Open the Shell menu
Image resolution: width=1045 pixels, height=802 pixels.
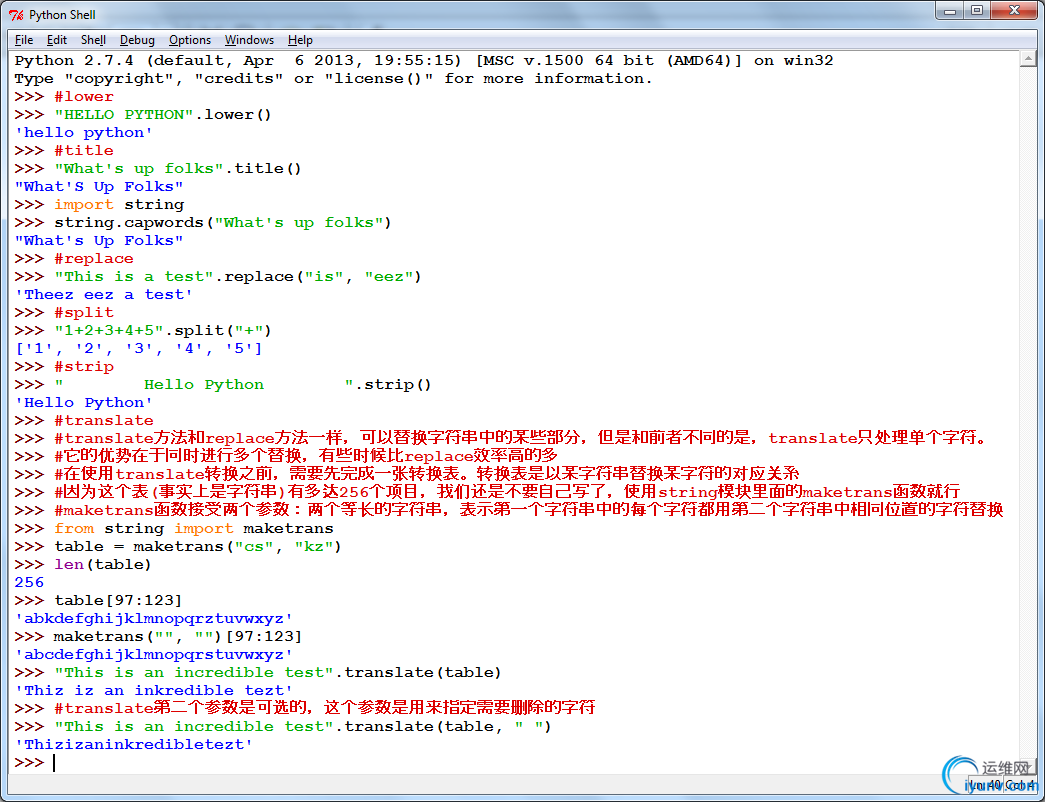(x=93, y=40)
